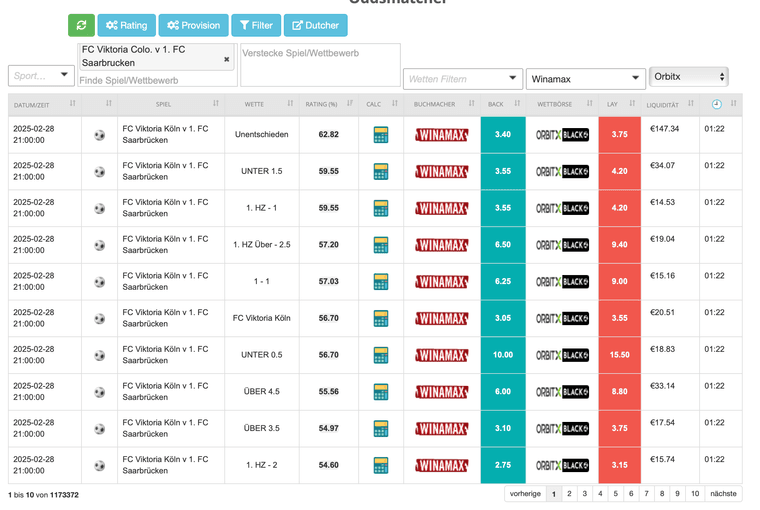The image size is (760, 510).
Task: Click back odds 3.40 for Unentschieden
Action: (503, 135)
